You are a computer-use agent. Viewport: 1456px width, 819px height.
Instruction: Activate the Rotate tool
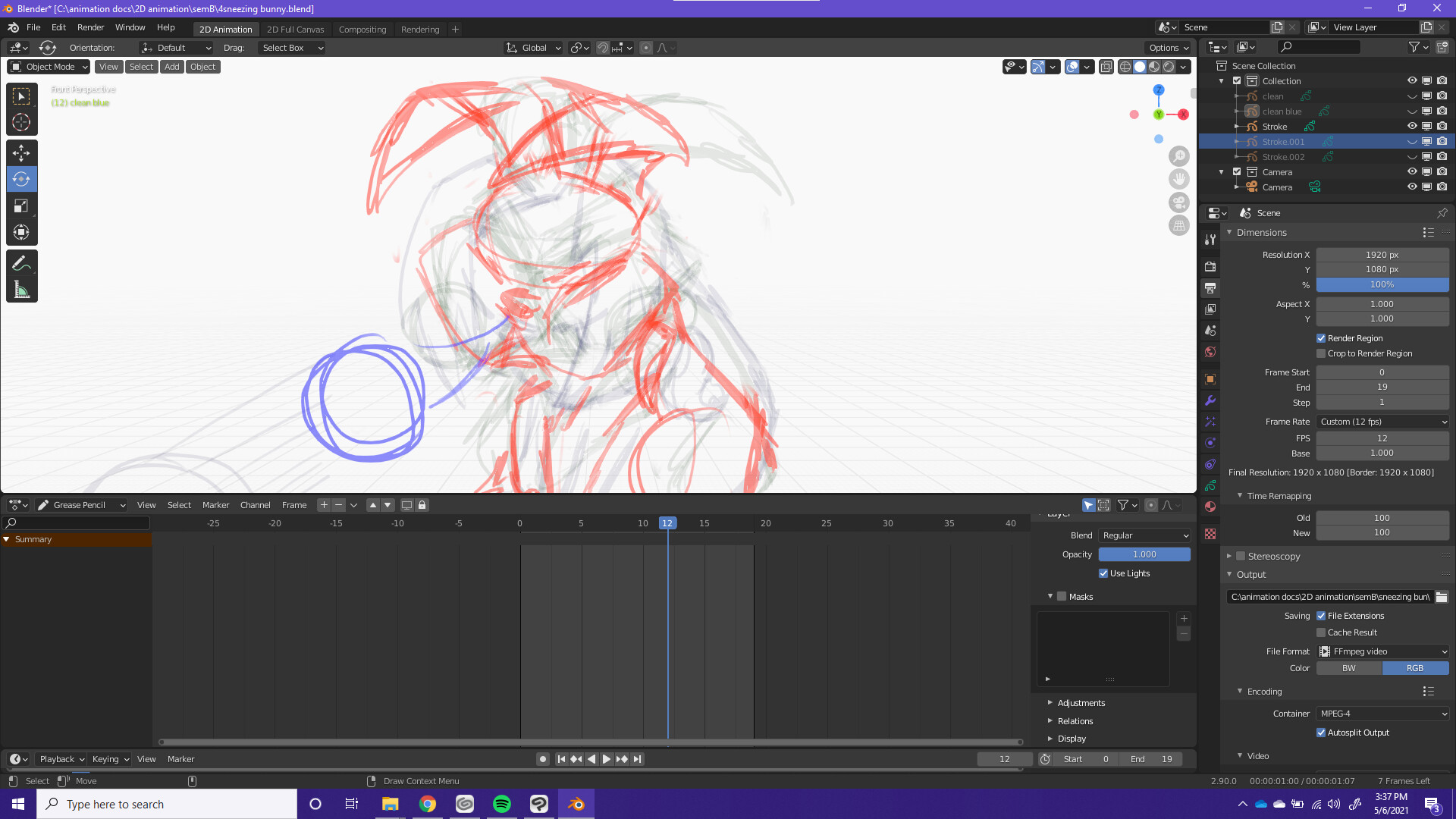coord(21,180)
